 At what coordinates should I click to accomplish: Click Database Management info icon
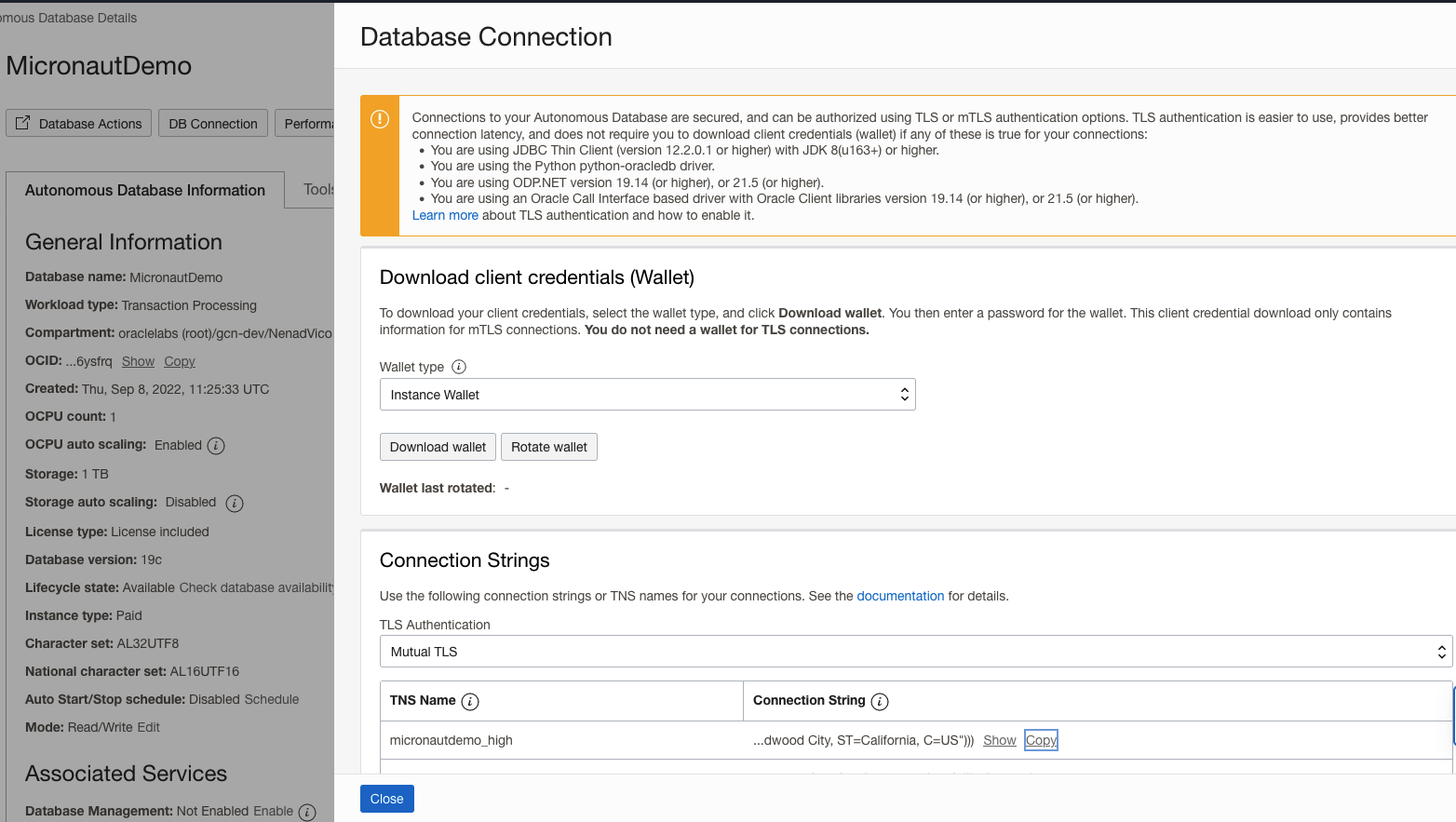[307, 813]
